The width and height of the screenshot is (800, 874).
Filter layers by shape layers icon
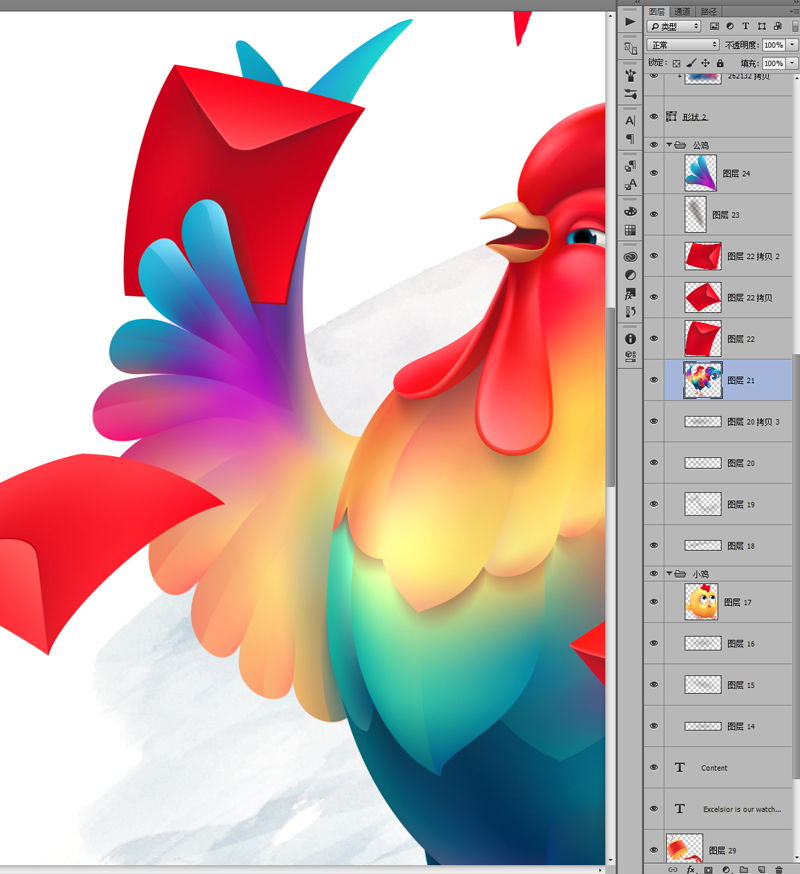point(762,26)
